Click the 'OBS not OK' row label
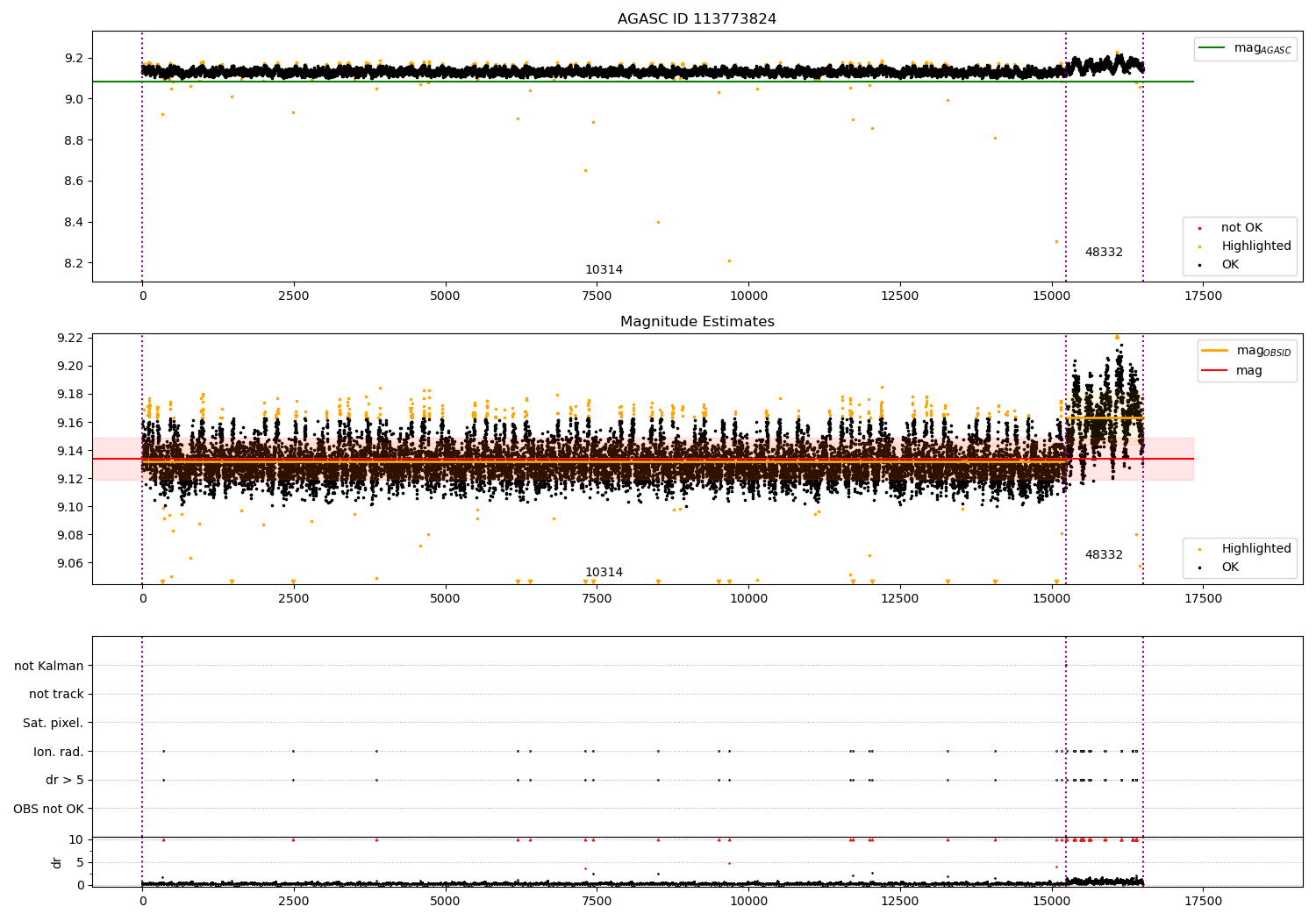This screenshot has height=921, width=1316. coord(48,809)
